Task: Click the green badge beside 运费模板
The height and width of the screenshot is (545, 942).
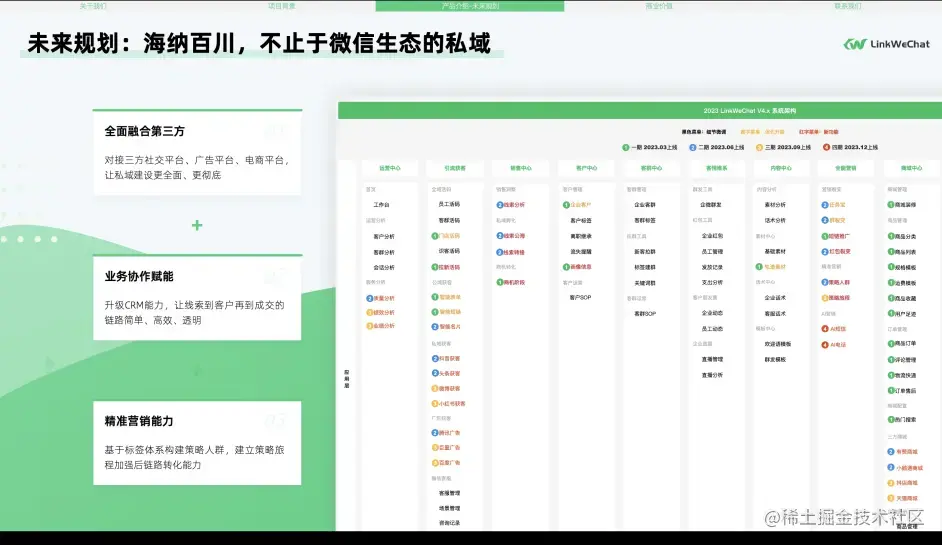Action: tap(891, 283)
